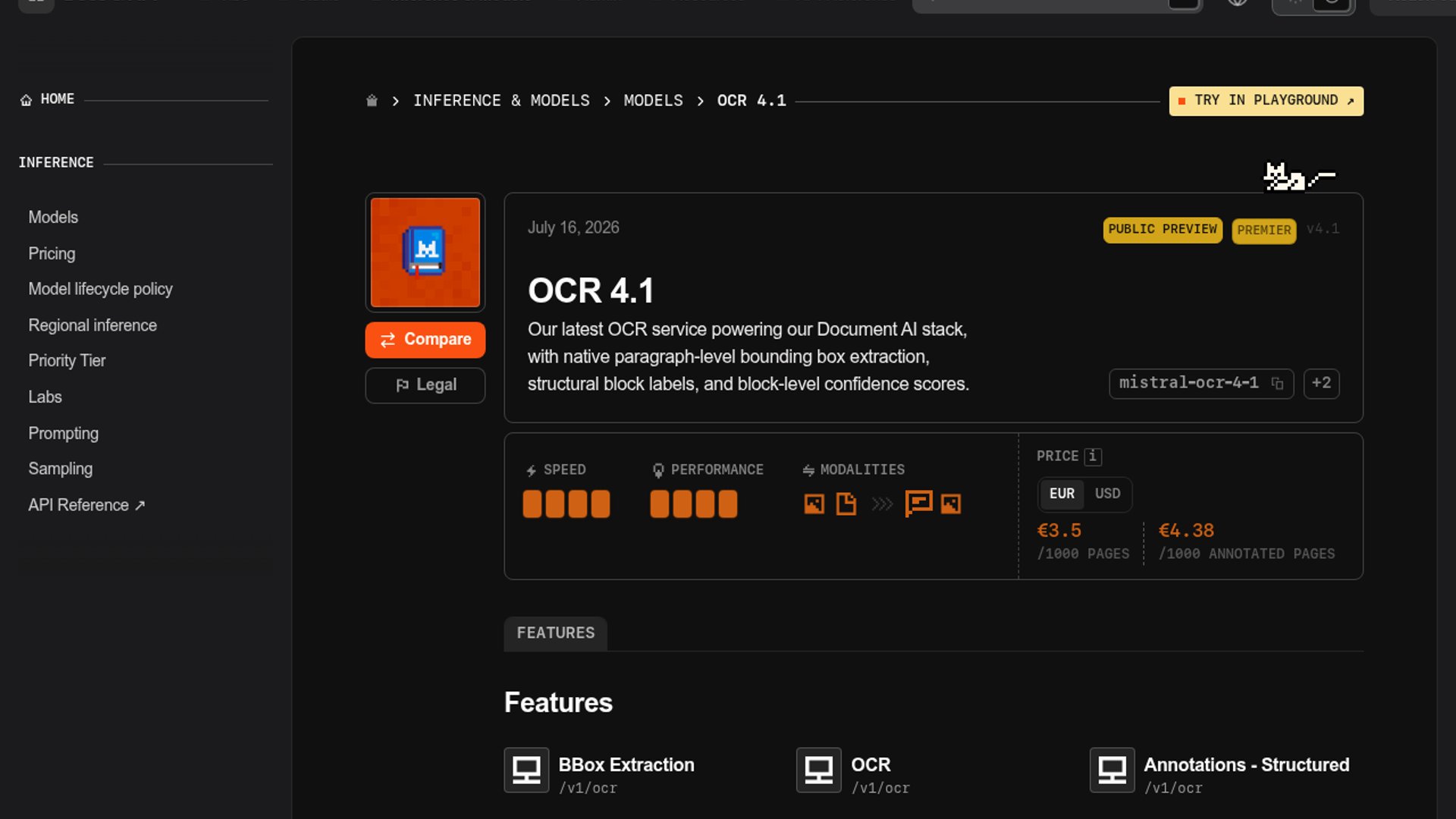The image size is (1456, 819).
Task: Click the OCR 4.1 model thumbnail
Action: pyautogui.click(x=425, y=253)
